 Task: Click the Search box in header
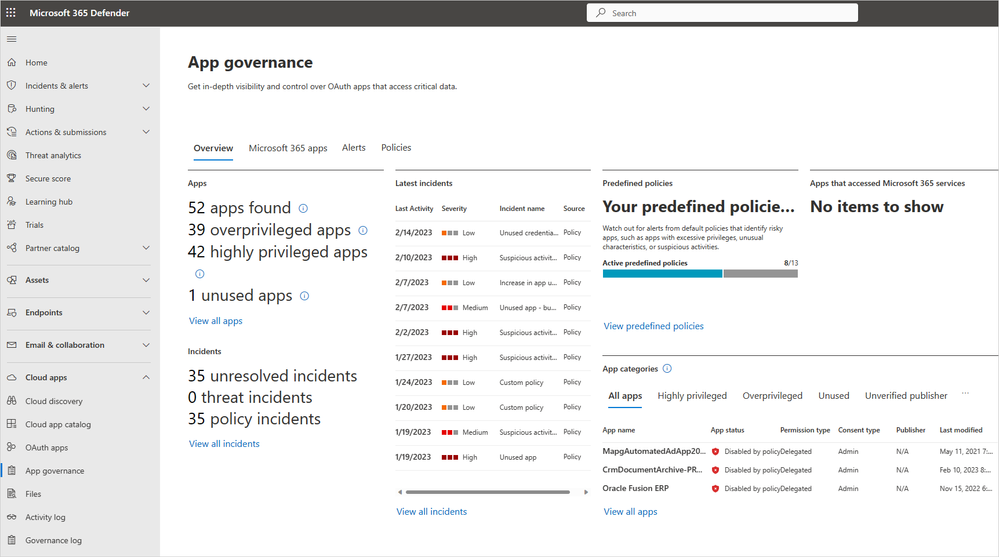[720, 13]
